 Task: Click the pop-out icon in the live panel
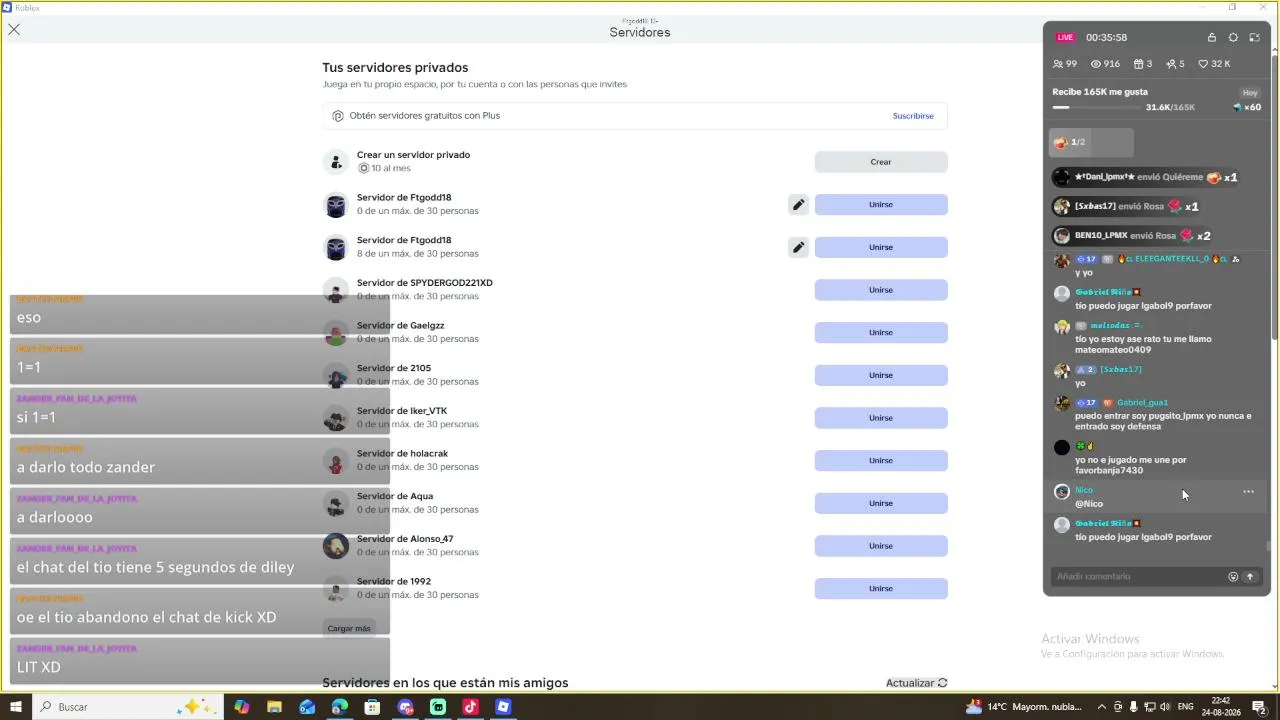click(x=1254, y=38)
